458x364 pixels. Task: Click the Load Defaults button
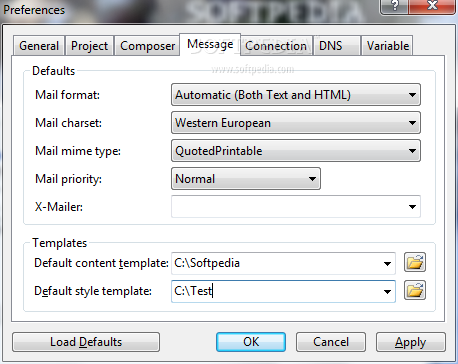click(86, 342)
